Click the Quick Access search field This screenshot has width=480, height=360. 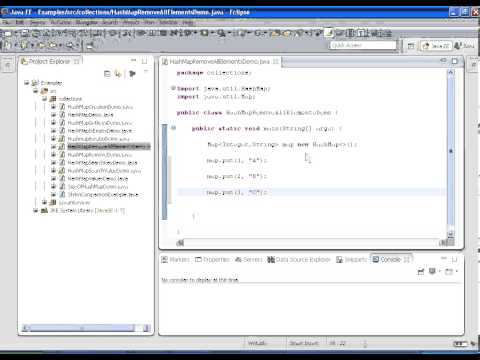[363, 45]
